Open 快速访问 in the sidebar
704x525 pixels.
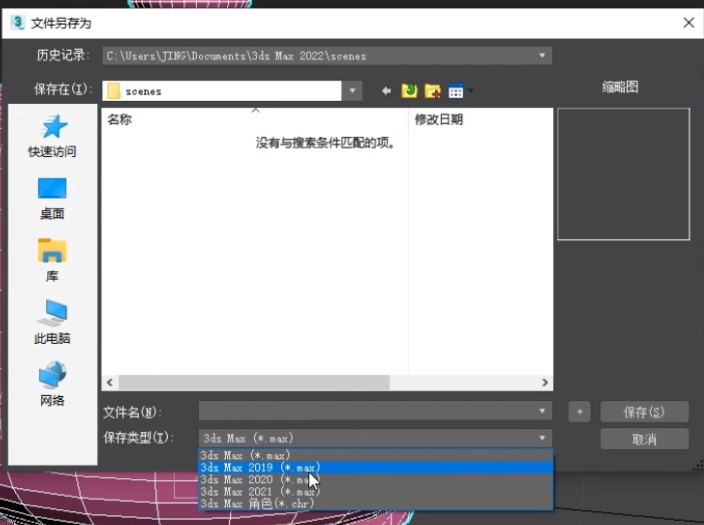pyautogui.click(x=53, y=136)
